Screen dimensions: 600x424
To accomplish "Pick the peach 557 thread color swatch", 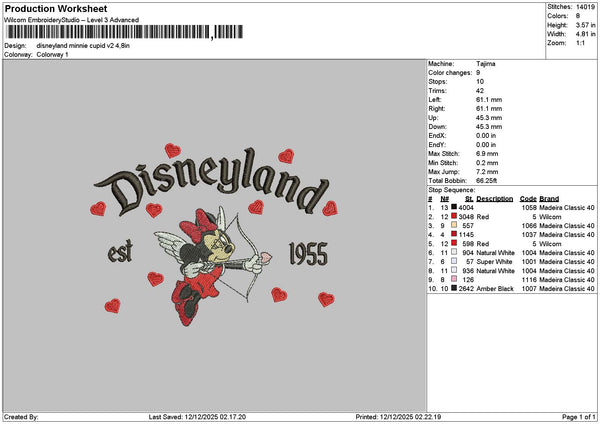I will click(455, 226).
